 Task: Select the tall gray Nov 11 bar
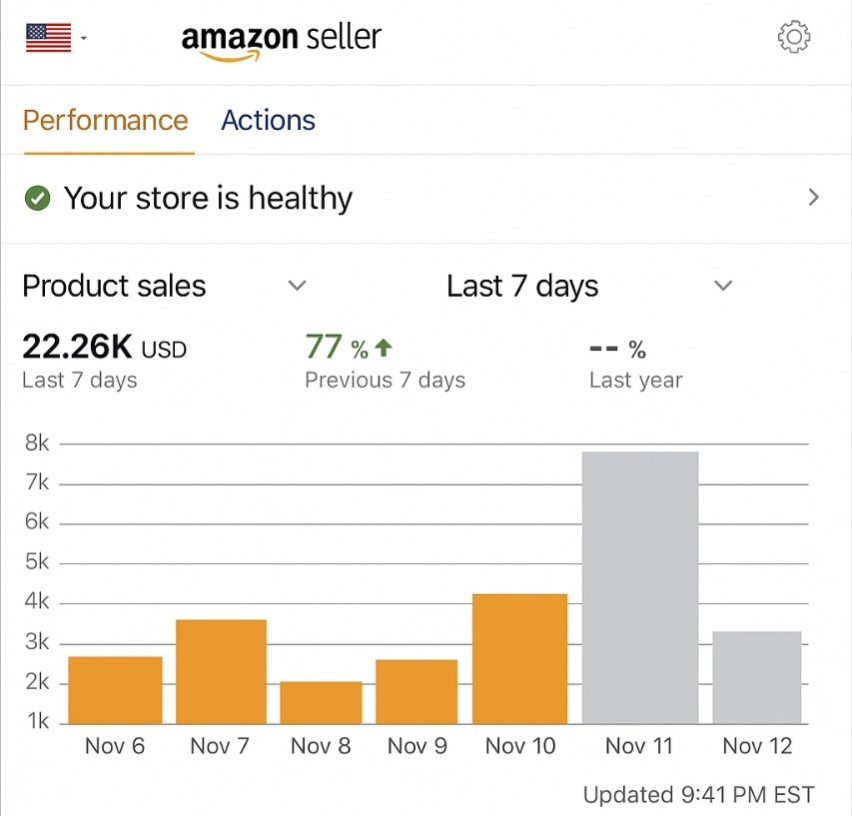640,588
